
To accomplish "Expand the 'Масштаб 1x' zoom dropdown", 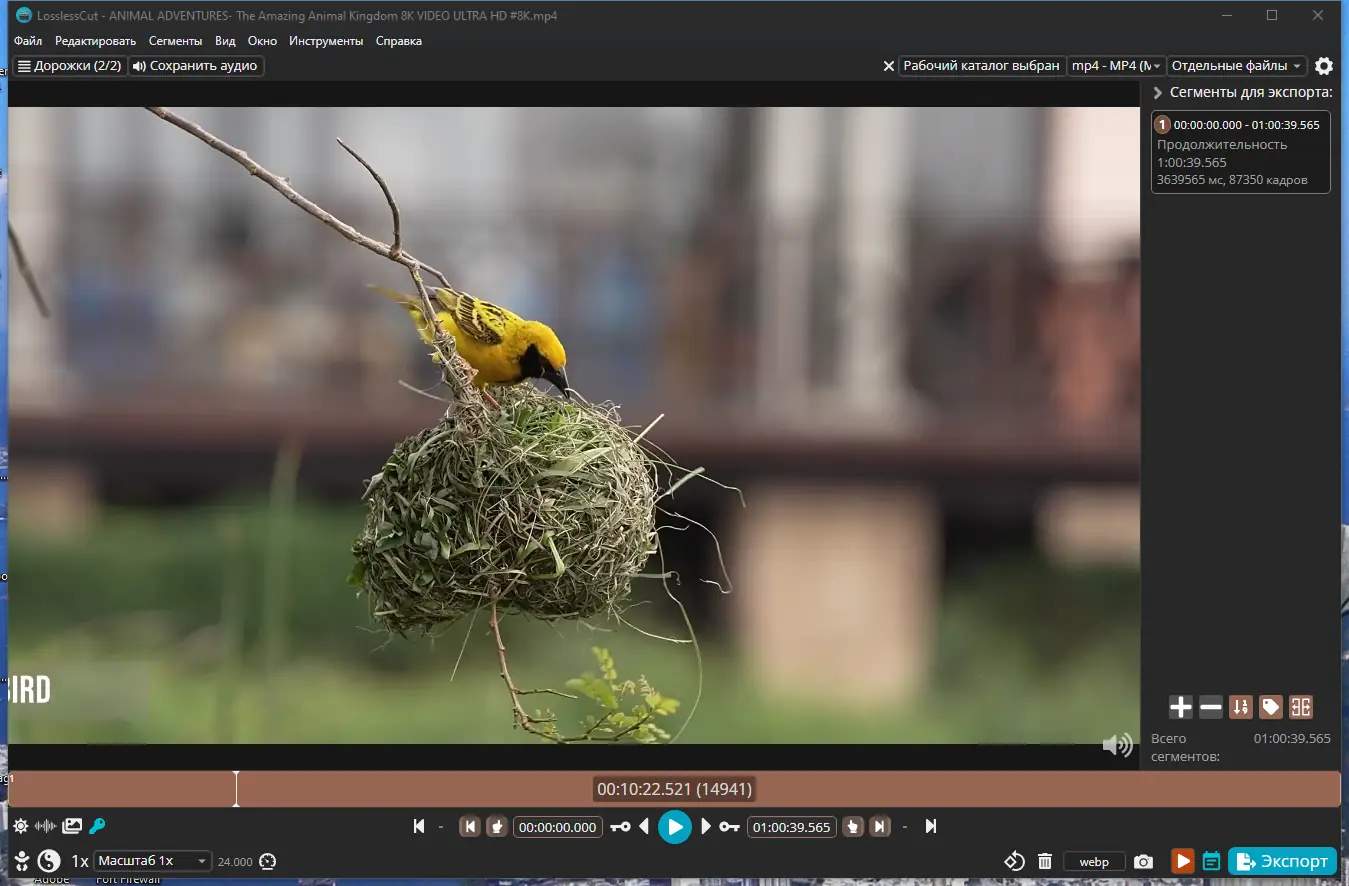I will coord(153,861).
